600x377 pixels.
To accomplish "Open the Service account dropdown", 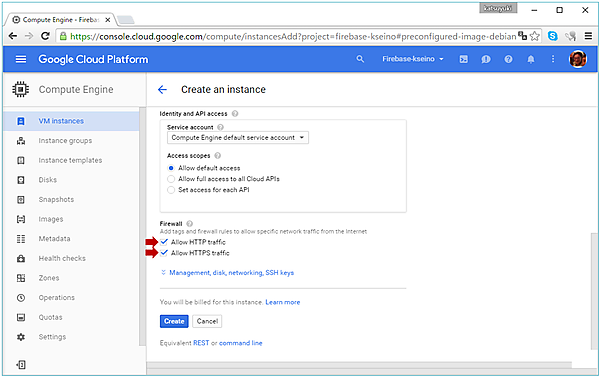I will (238, 138).
